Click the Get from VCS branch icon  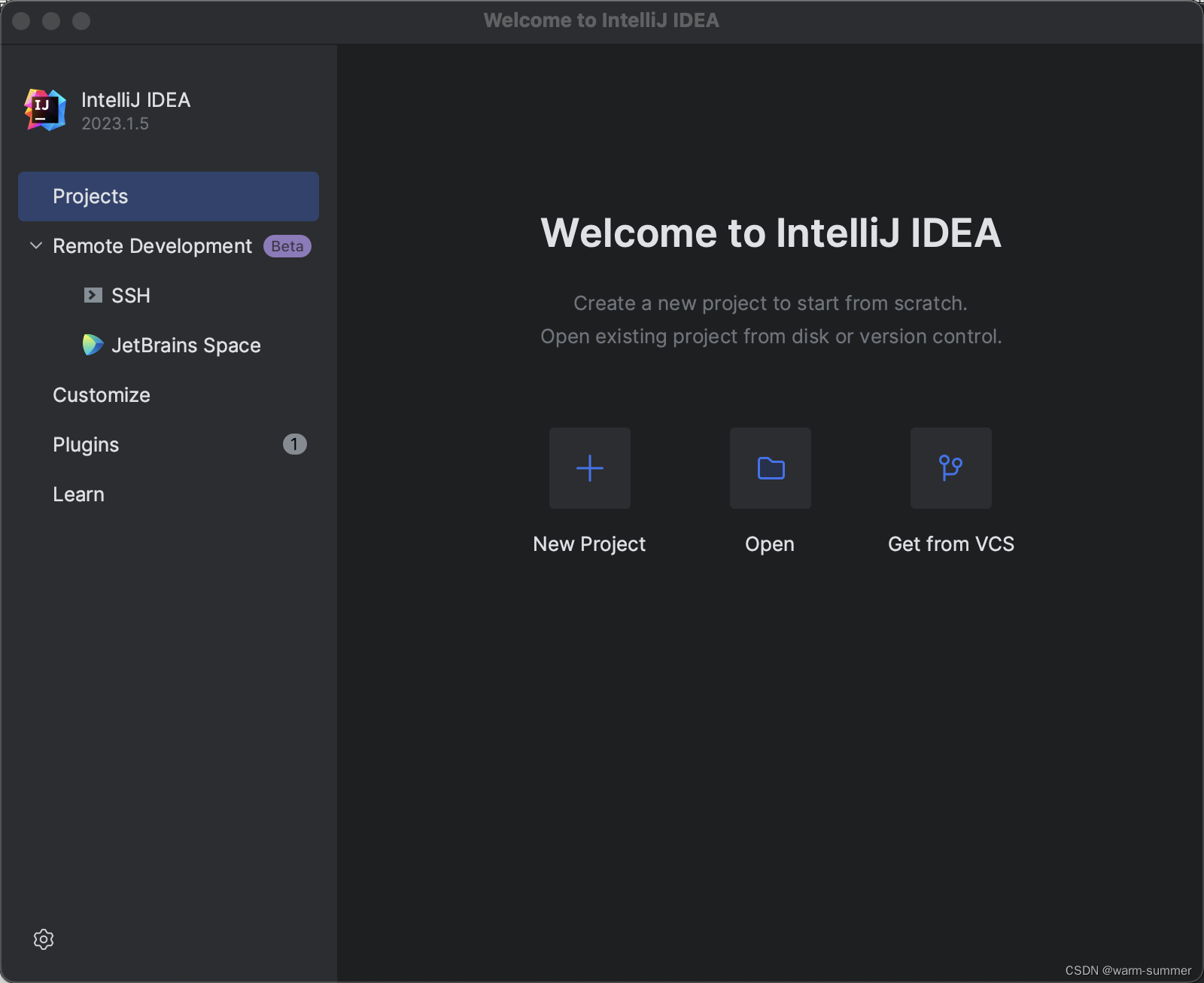point(951,468)
